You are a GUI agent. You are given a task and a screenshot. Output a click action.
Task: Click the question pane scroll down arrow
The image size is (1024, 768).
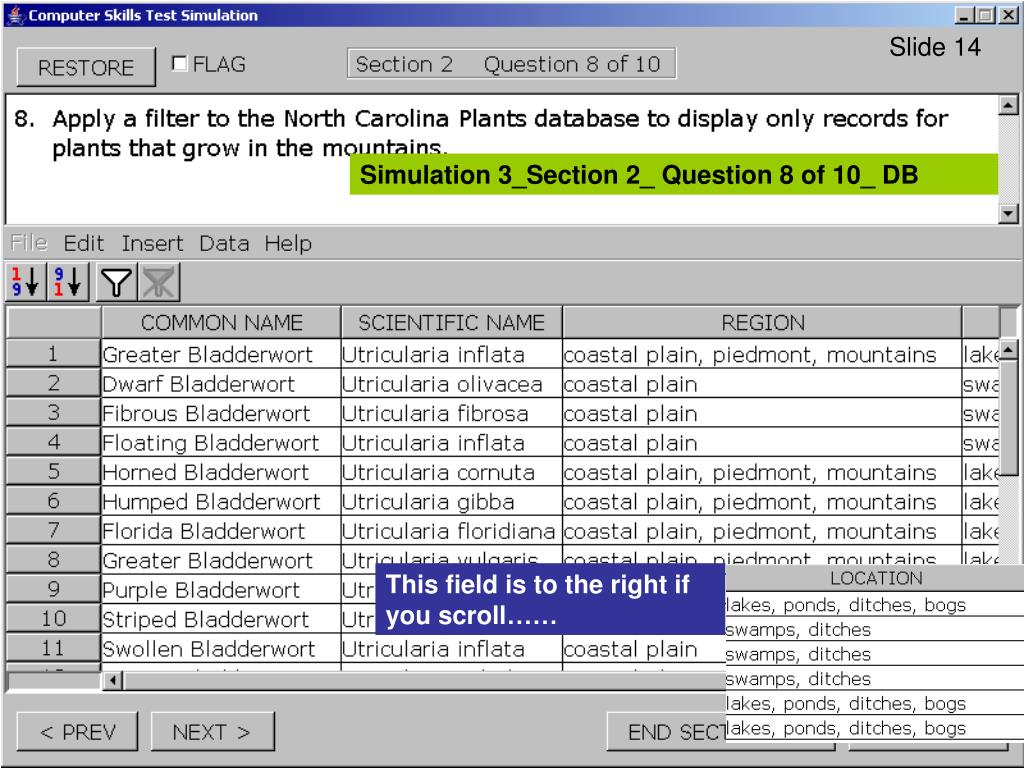click(x=1008, y=214)
